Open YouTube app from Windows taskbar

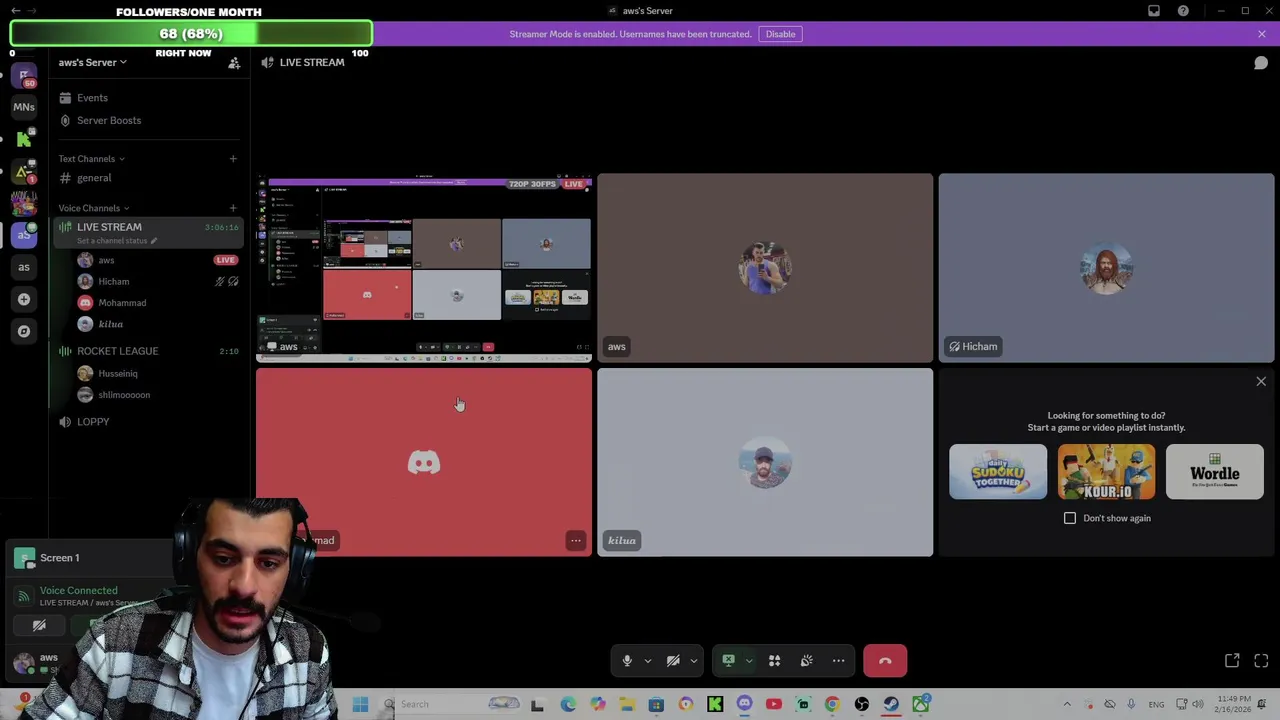(773, 704)
